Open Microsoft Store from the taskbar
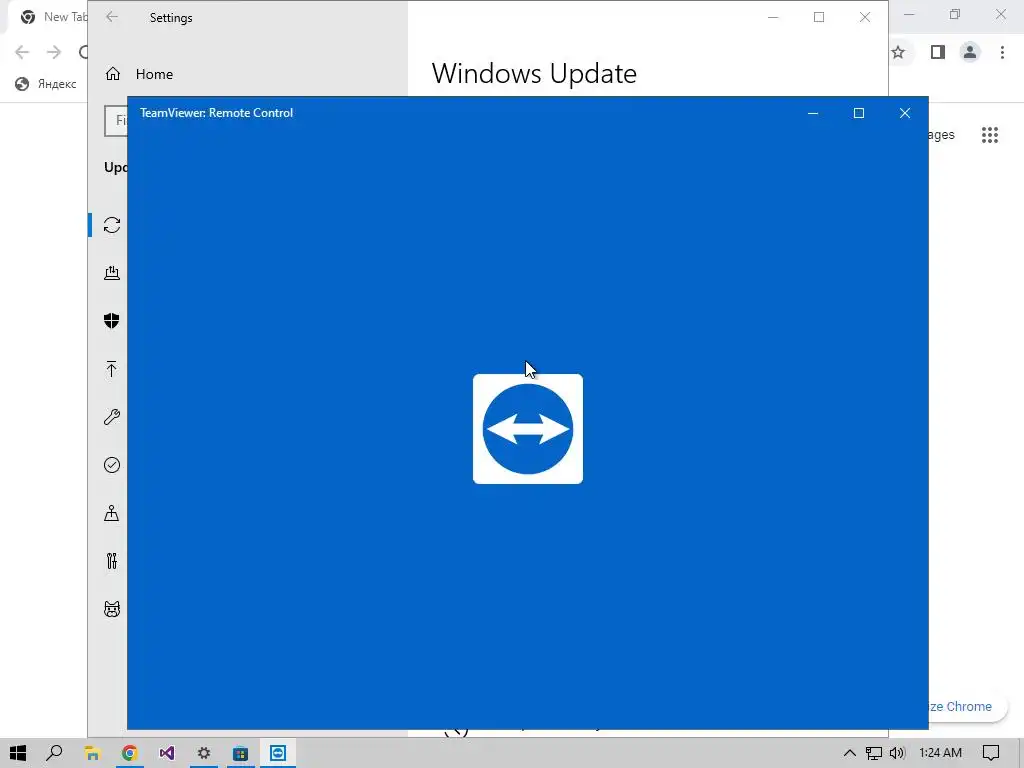This screenshot has height=768, width=1024. [x=241, y=753]
